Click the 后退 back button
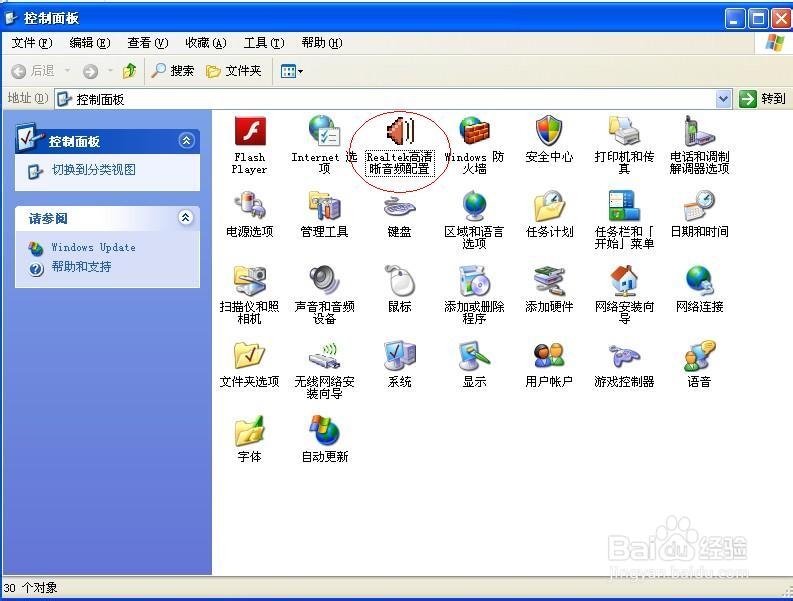 33,71
